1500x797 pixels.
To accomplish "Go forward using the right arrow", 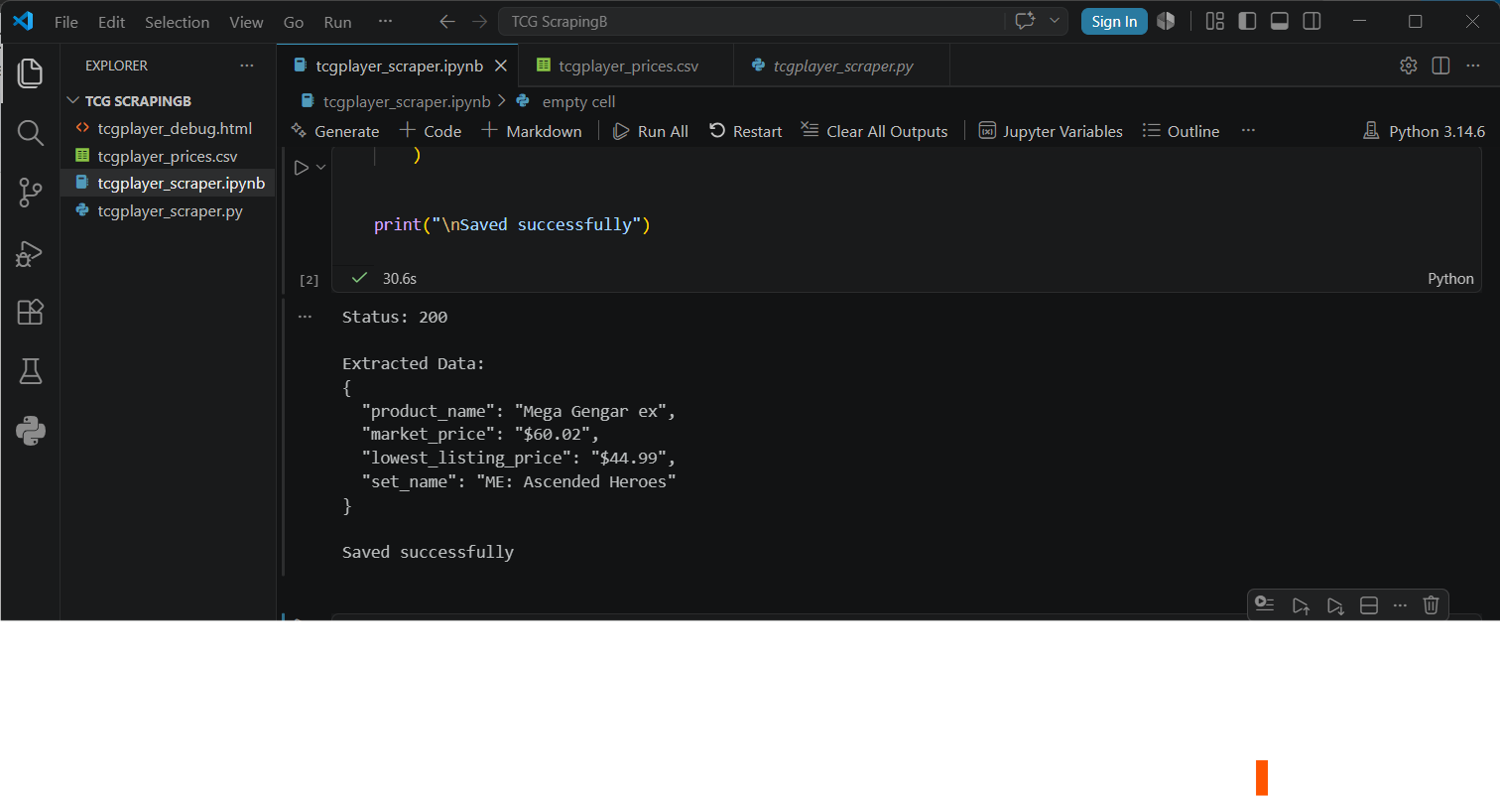I will point(479,21).
